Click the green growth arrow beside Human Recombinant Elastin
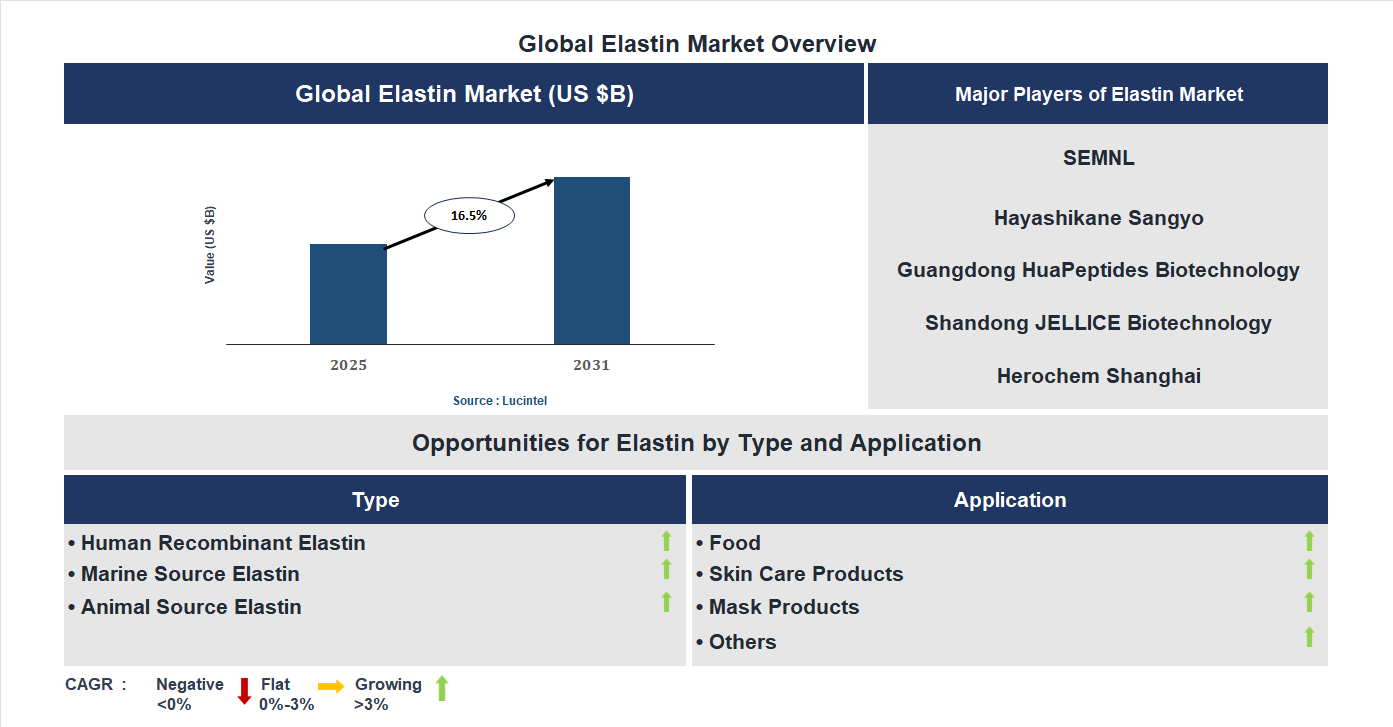 pos(666,542)
